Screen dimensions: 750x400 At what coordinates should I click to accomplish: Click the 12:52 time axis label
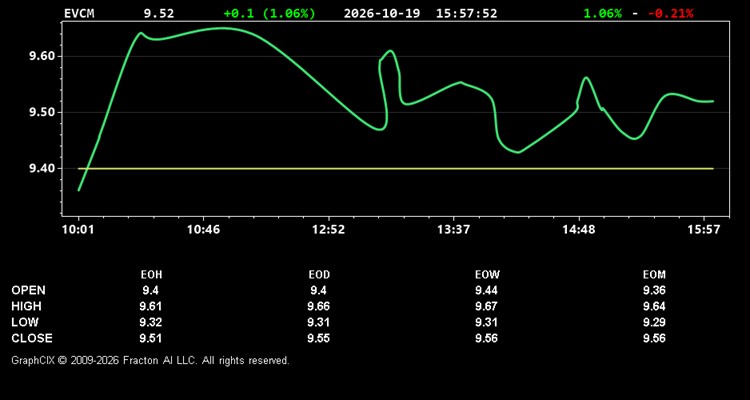[329, 230]
